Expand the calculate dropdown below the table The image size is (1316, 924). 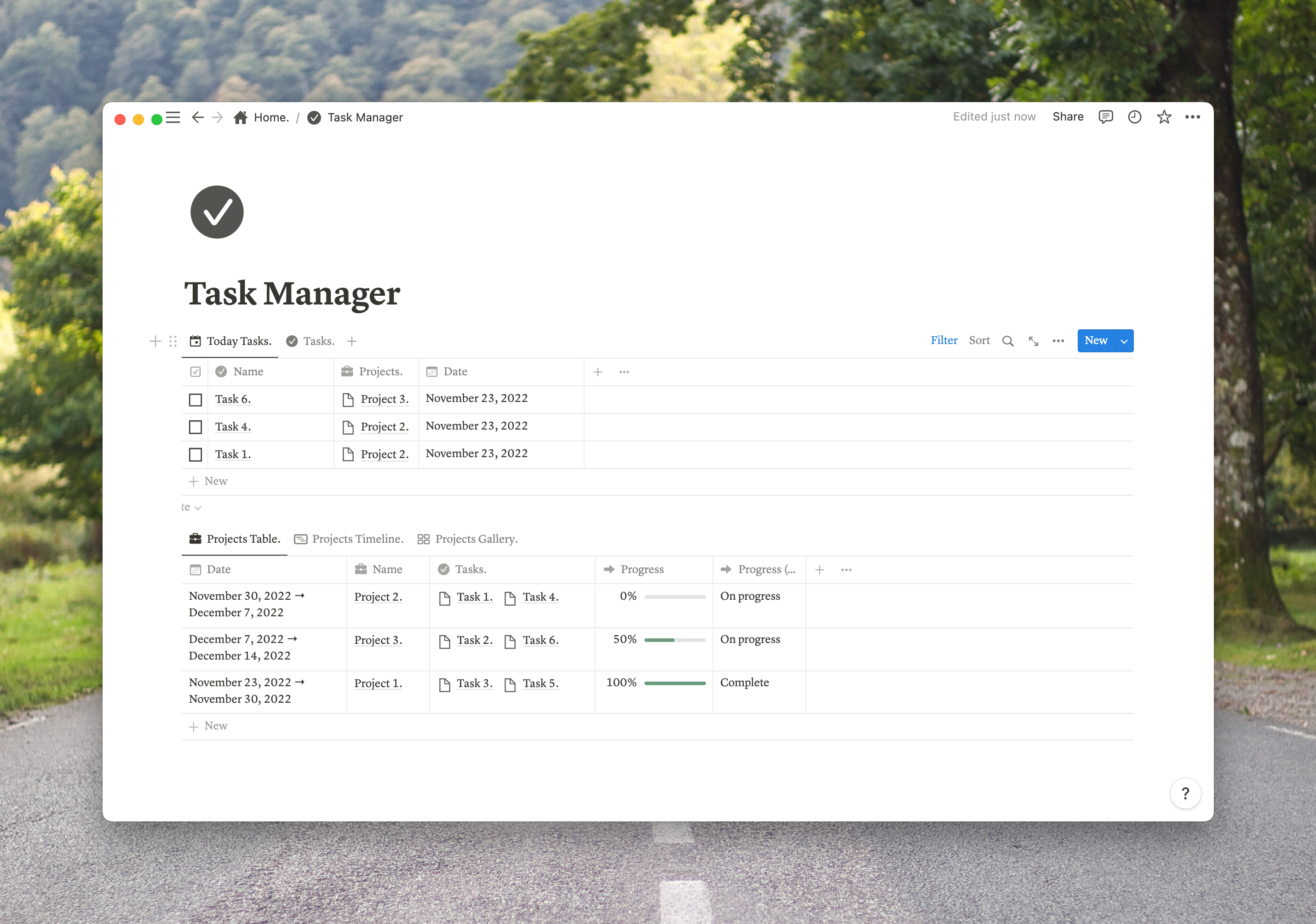(x=191, y=507)
